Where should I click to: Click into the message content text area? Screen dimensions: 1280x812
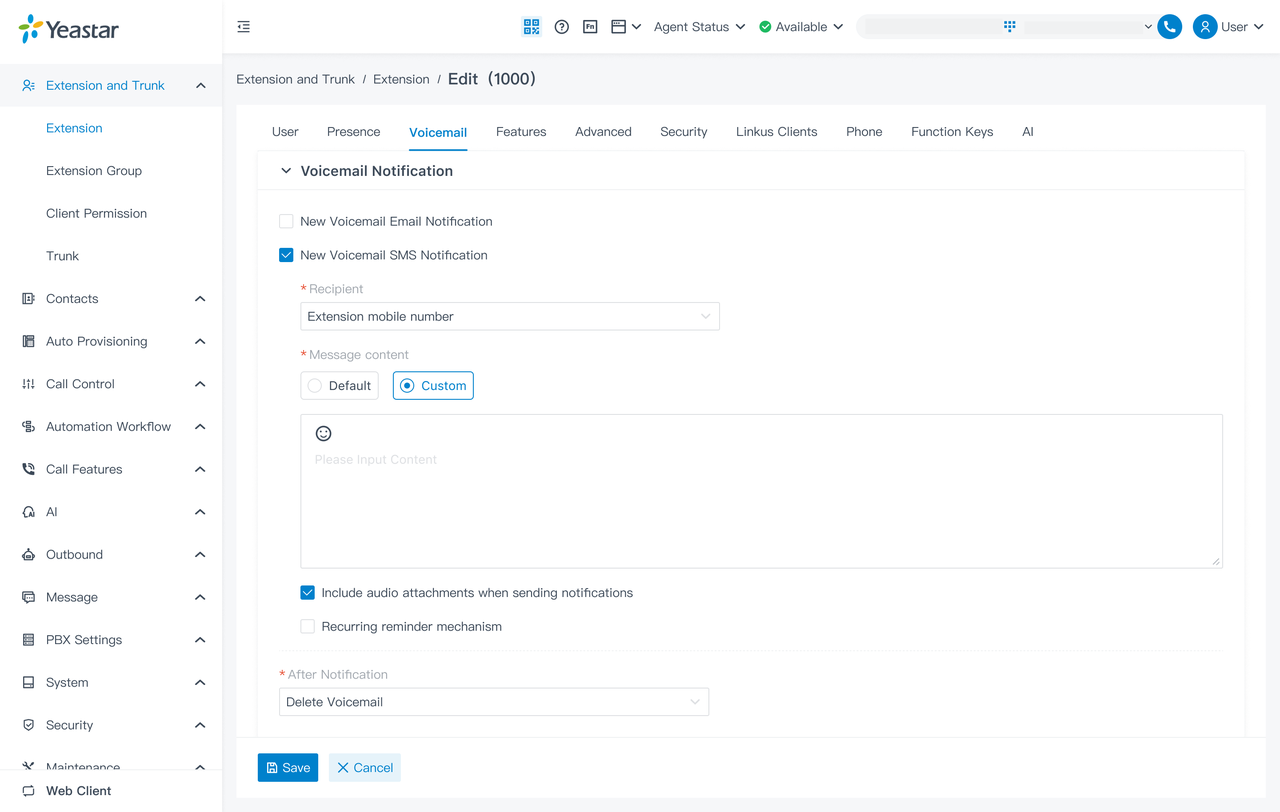[x=761, y=491]
